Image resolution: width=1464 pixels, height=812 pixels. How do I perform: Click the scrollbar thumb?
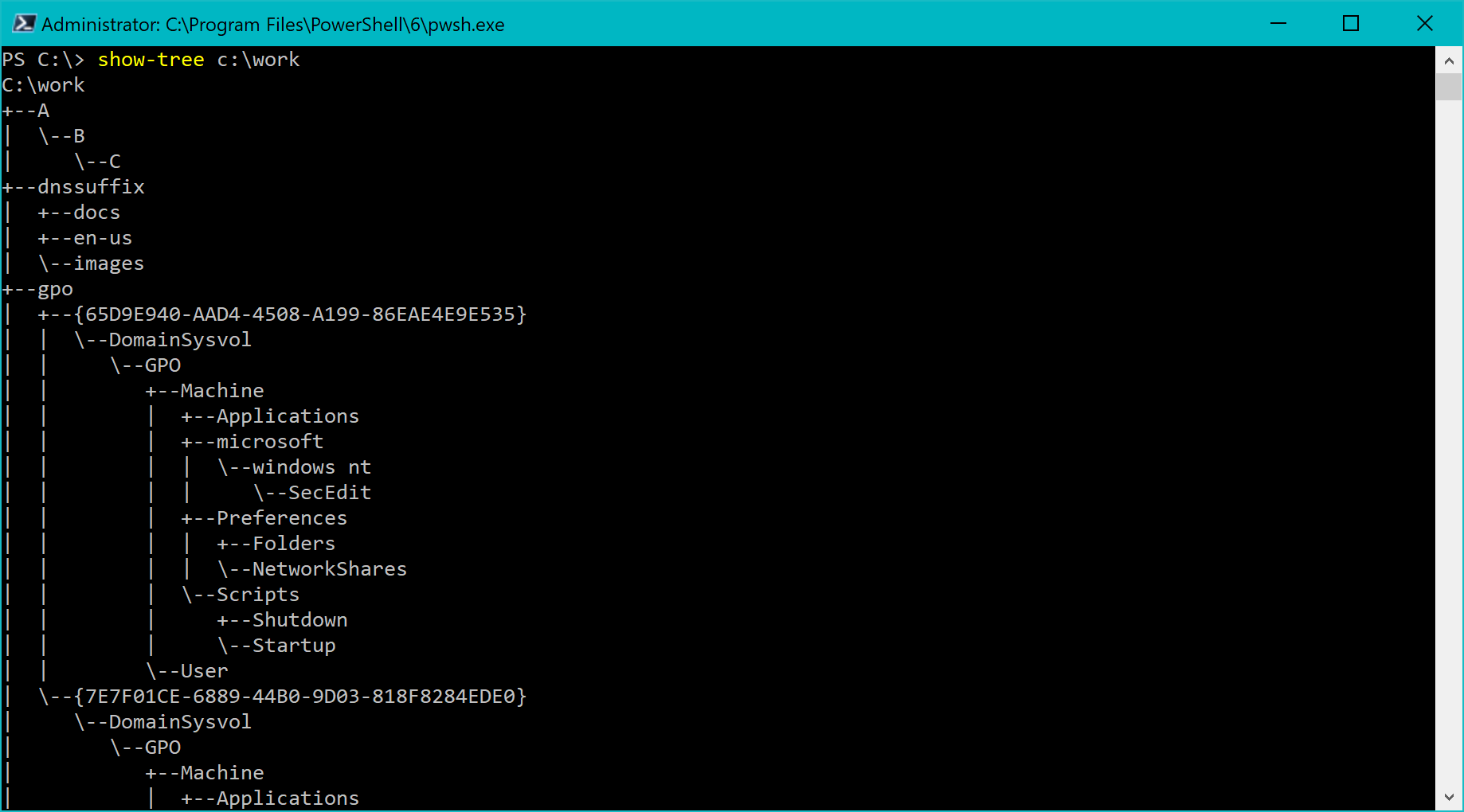(x=1448, y=88)
